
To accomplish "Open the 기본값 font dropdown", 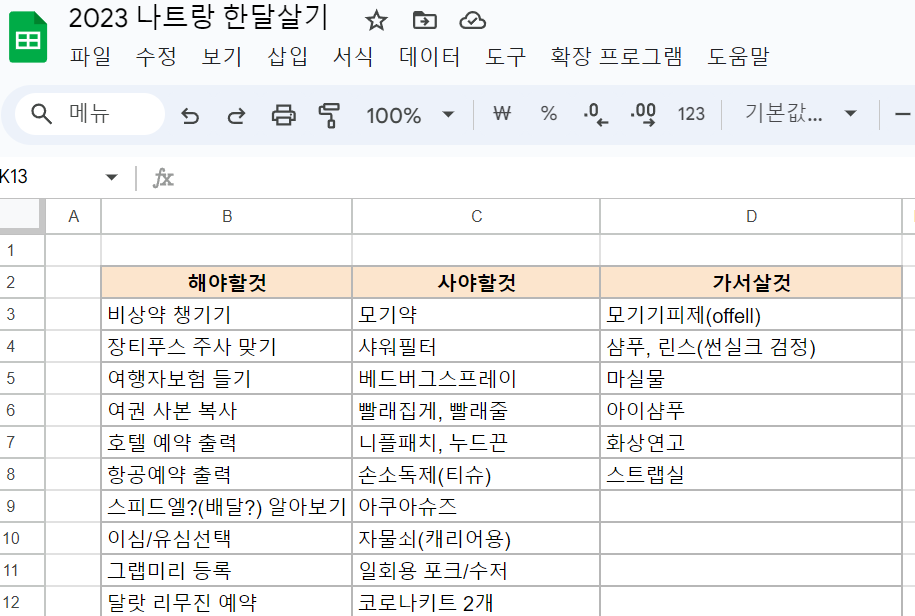I will point(800,114).
